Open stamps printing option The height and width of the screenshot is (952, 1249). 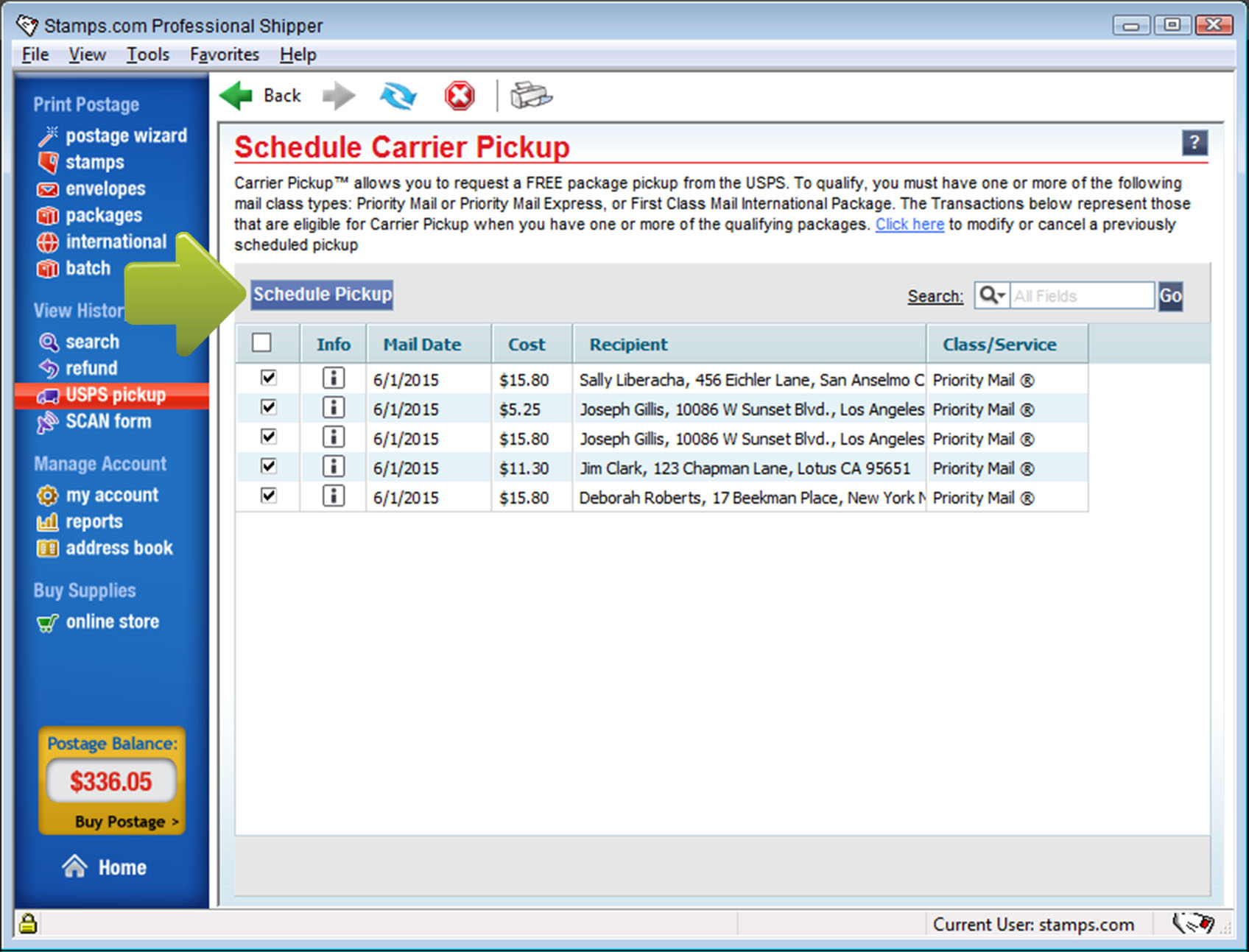pyautogui.click(x=81, y=162)
